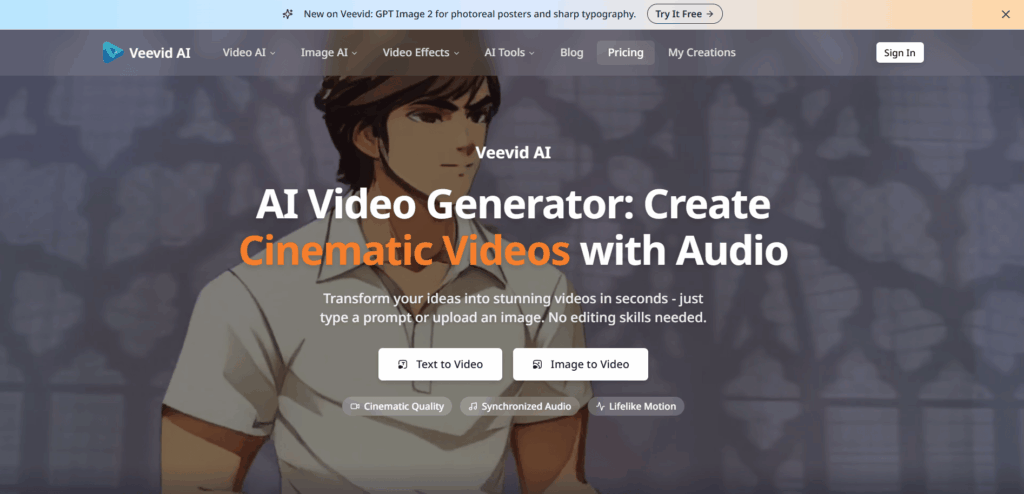Viewport: 1024px width, 494px height.
Task: Click the Veevid AI brand name link
Action: click(159, 53)
